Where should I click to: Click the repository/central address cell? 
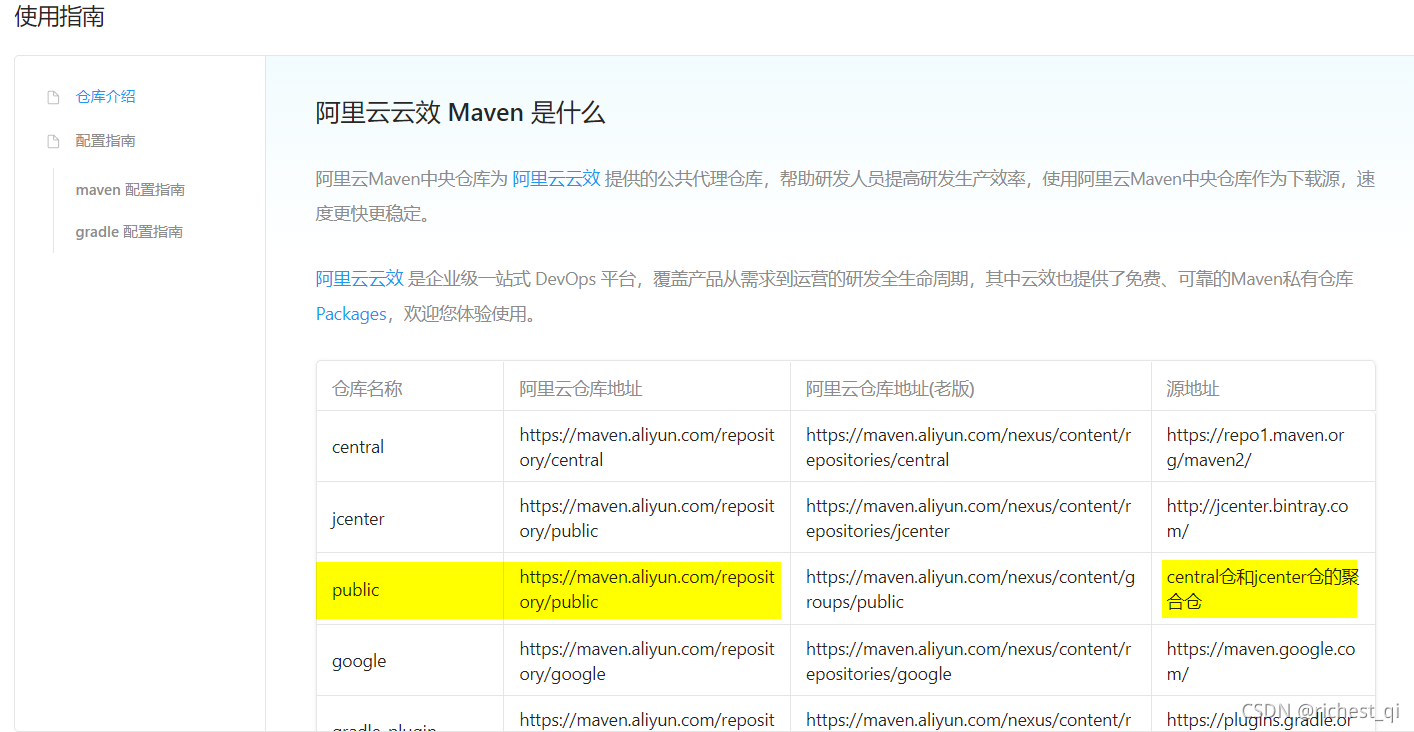coord(647,447)
